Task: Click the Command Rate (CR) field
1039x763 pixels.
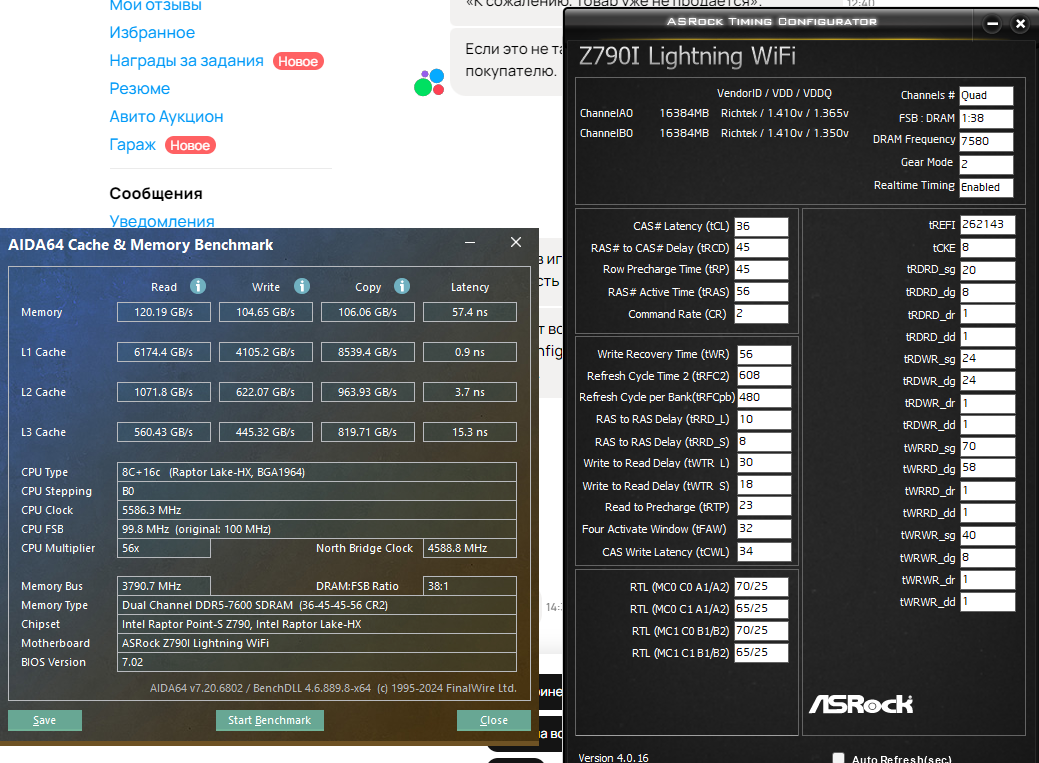Action: (761, 314)
